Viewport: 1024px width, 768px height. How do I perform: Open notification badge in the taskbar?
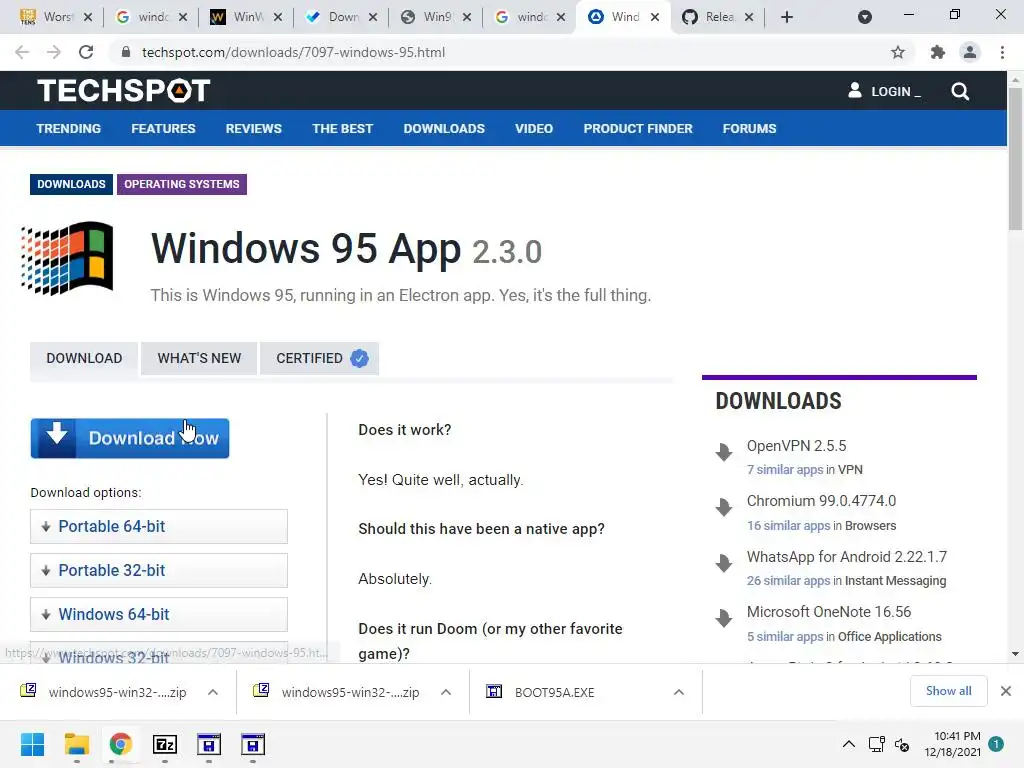[996, 744]
